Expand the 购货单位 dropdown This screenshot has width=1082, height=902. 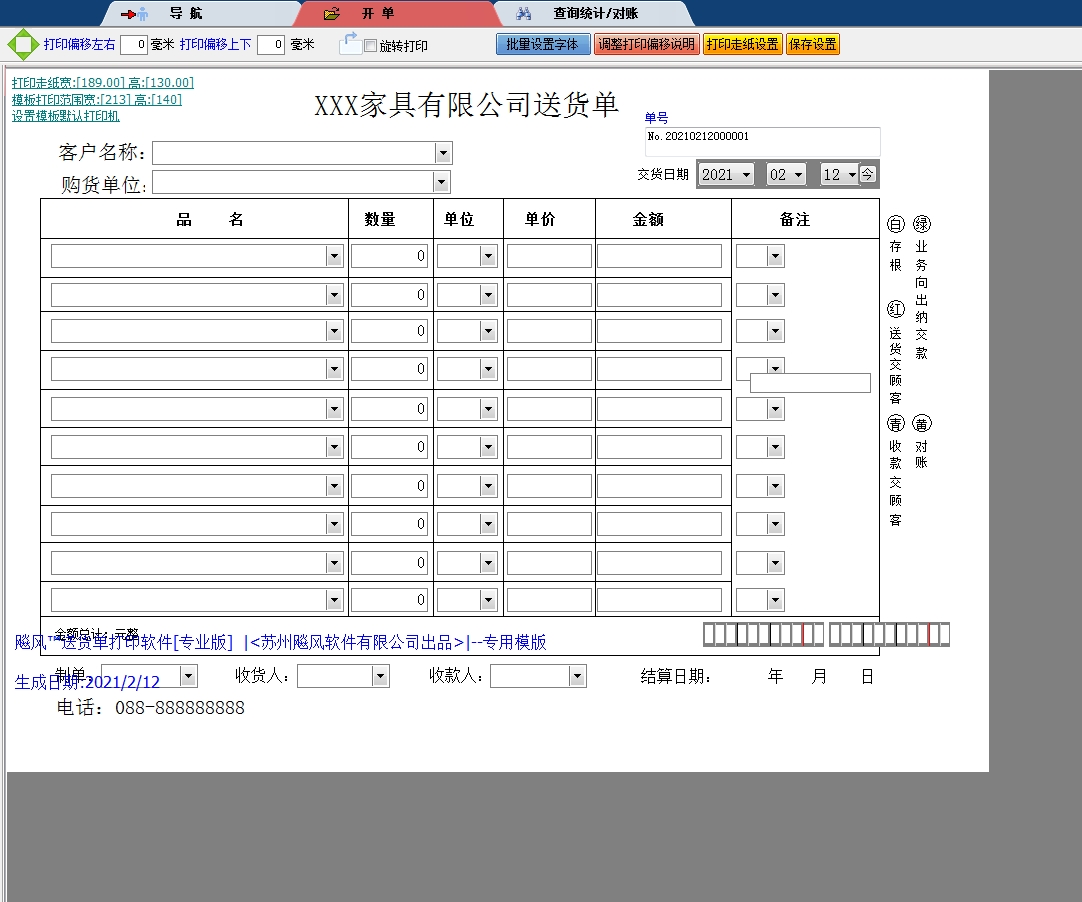click(x=441, y=182)
